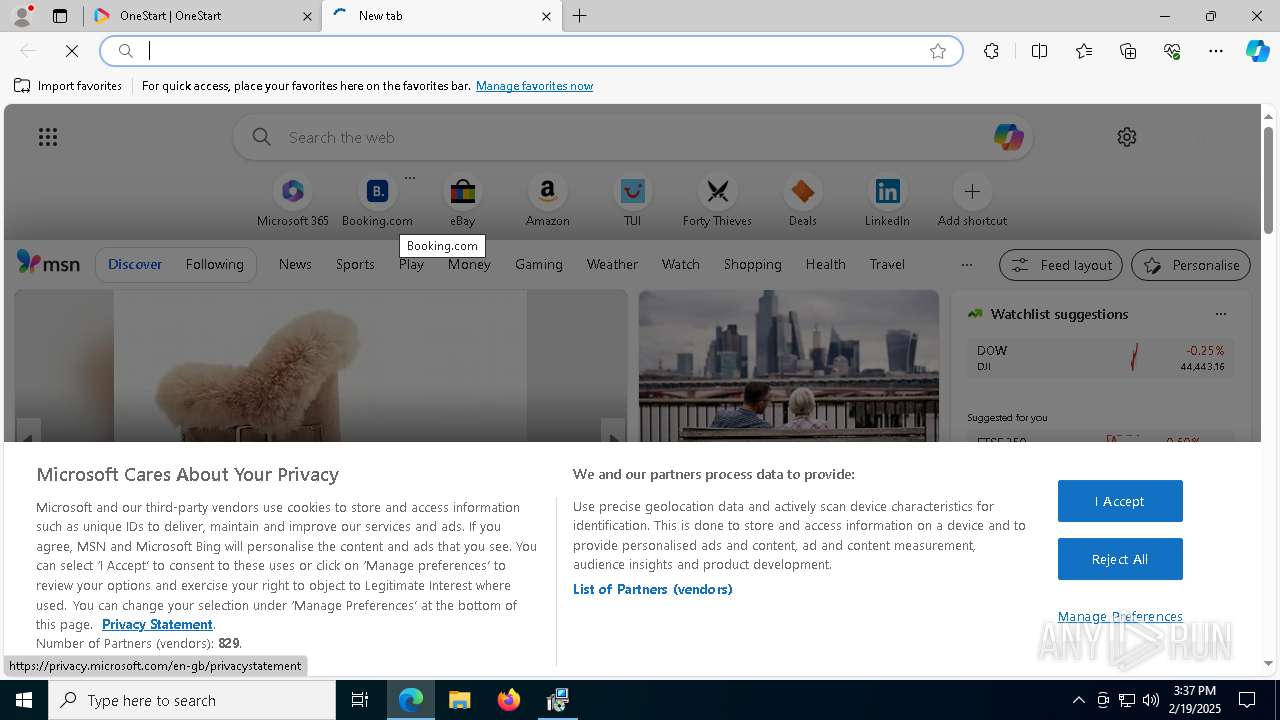This screenshot has width=1280, height=720.
Task: Open the Shopping category
Action: 753,264
